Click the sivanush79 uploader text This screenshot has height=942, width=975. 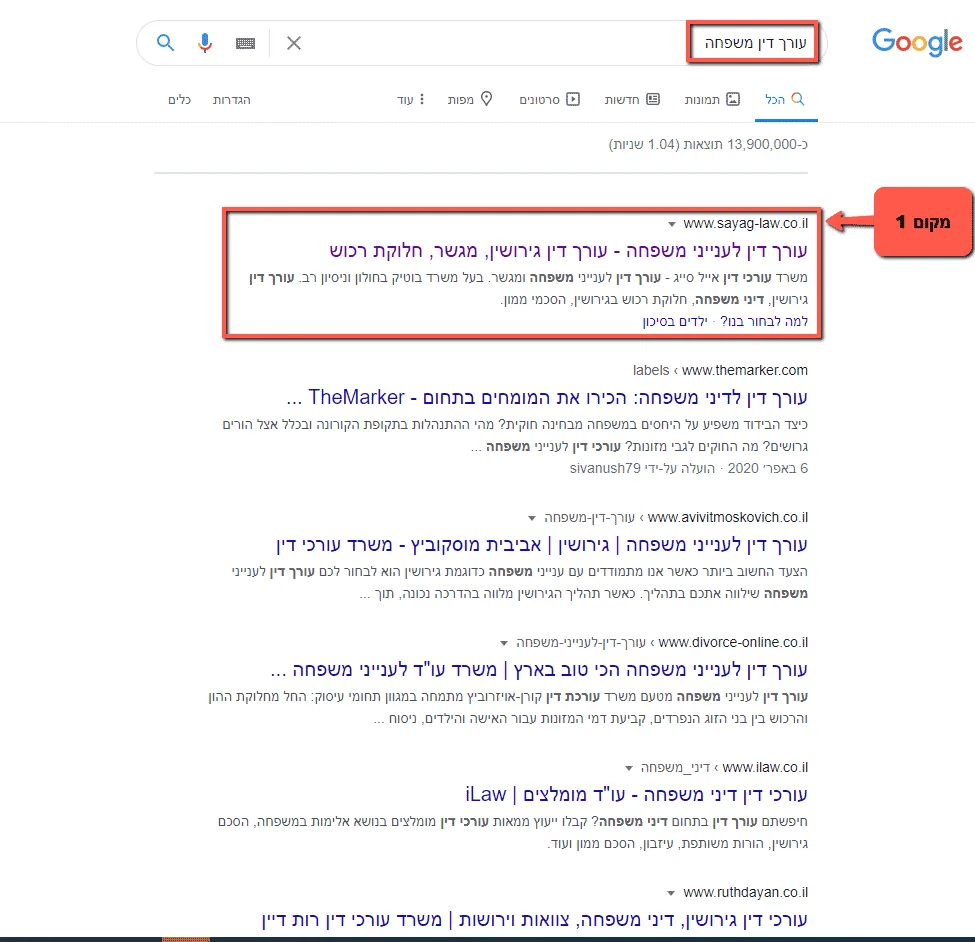coord(605,468)
